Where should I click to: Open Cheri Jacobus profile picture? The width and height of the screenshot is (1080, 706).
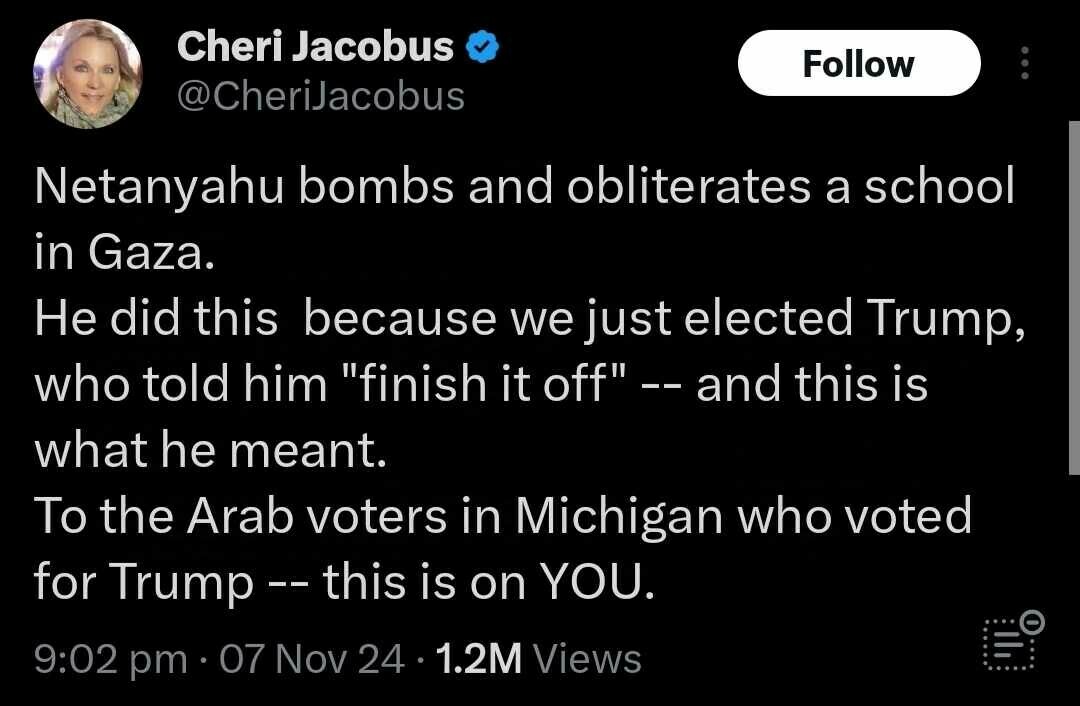(88, 74)
